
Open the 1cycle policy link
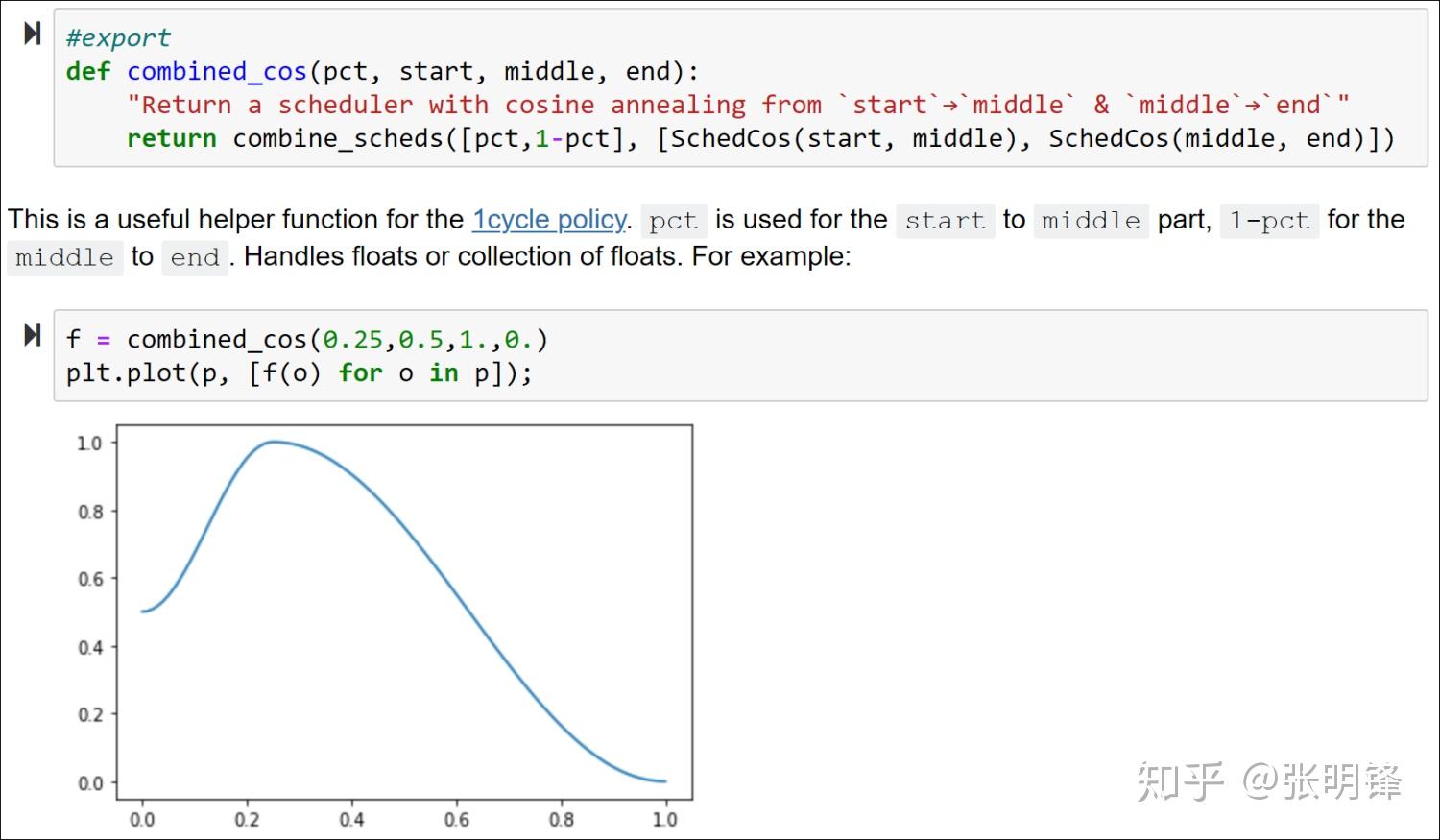(x=549, y=220)
